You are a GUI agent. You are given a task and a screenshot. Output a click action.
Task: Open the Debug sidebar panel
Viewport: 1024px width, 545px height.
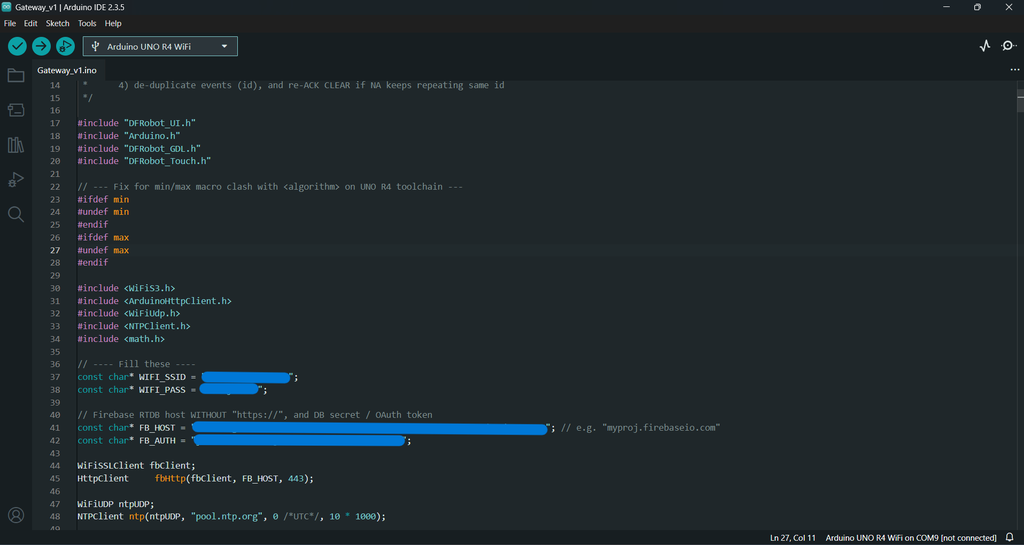[16, 179]
